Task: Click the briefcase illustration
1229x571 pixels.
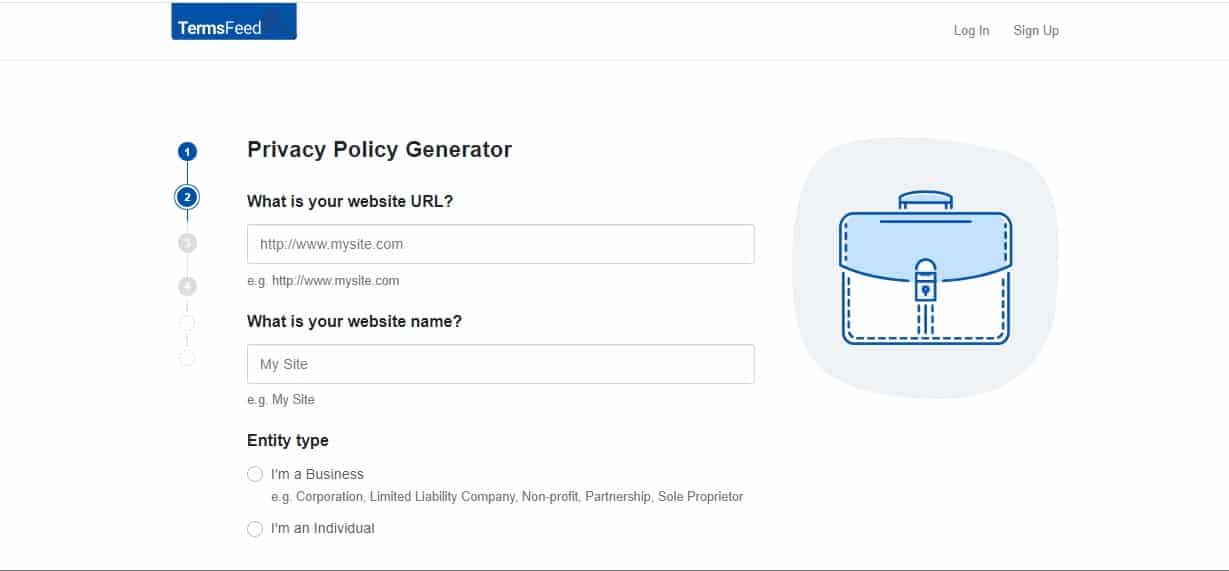Action: pos(926,268)
